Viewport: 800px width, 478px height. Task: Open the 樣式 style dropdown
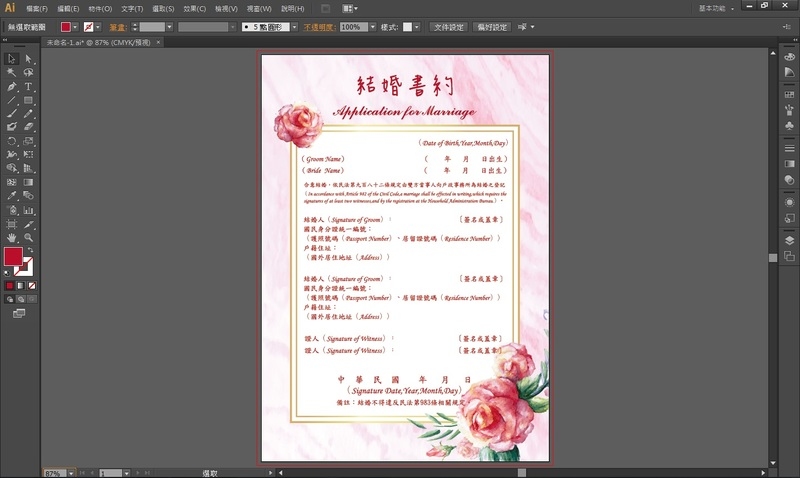(x=417, y=27)
